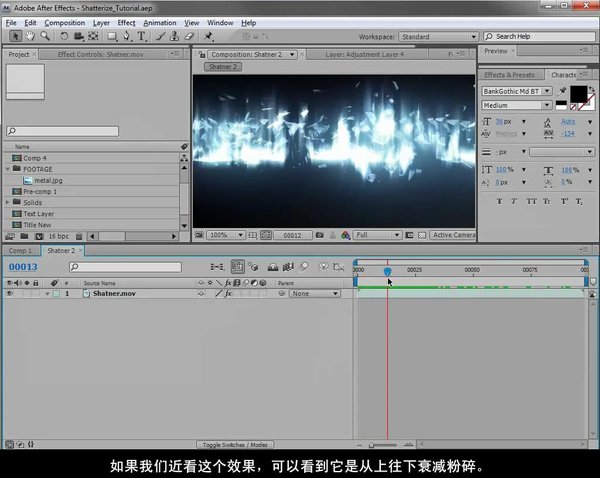
Task: Pick the Eraser tool
Action: 187,36
